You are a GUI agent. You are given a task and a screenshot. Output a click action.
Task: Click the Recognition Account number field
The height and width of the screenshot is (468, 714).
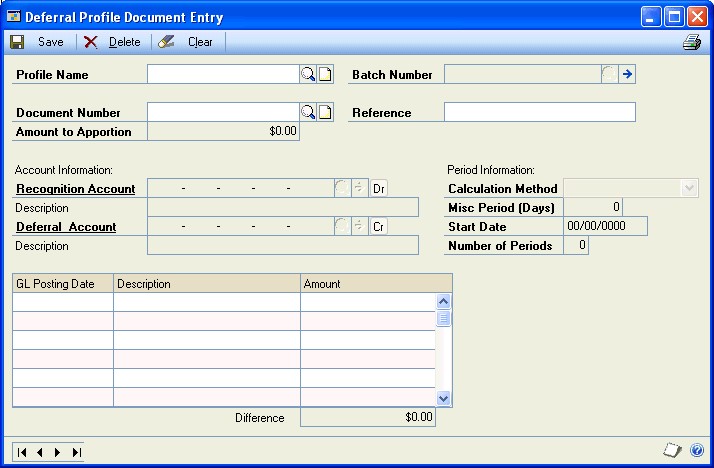point(240,188)
